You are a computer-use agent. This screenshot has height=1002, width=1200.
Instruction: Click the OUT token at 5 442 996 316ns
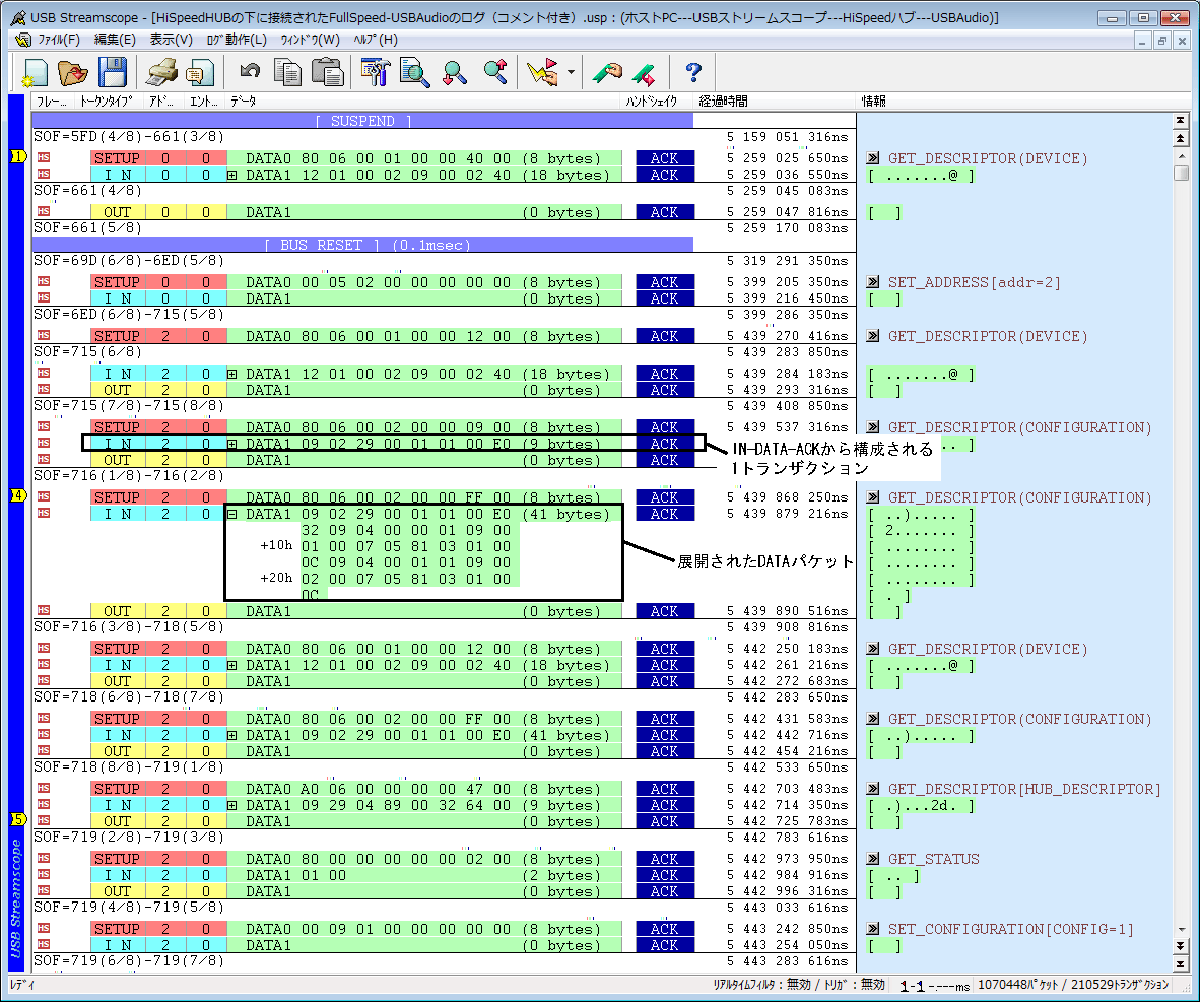coord(117,891)
